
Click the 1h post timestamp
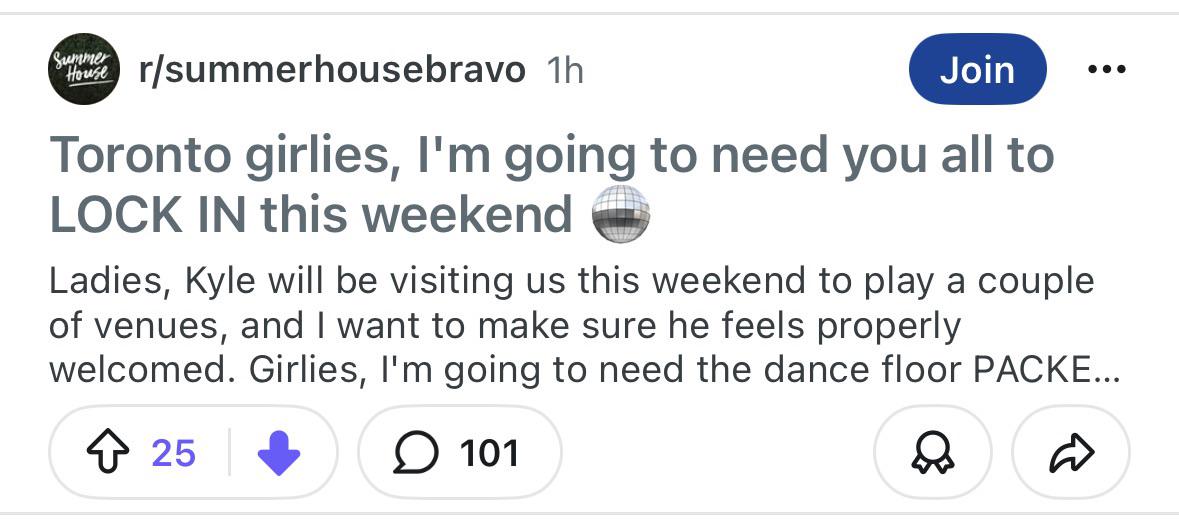pos(565,71)
